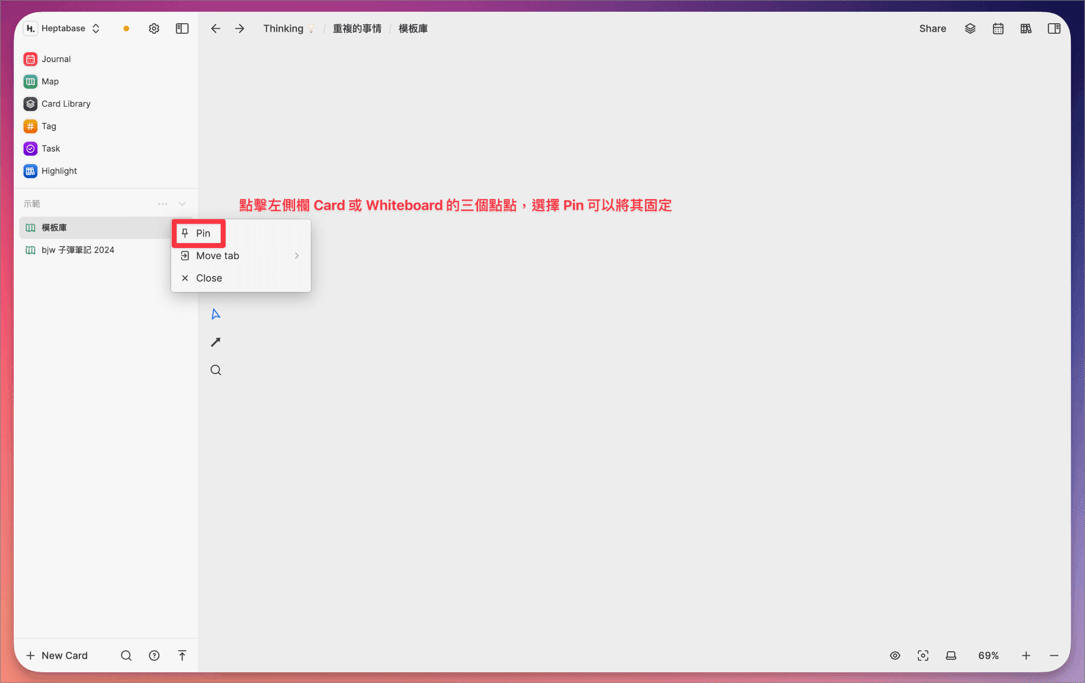Choose Close in the context menu

coord(241,278)
